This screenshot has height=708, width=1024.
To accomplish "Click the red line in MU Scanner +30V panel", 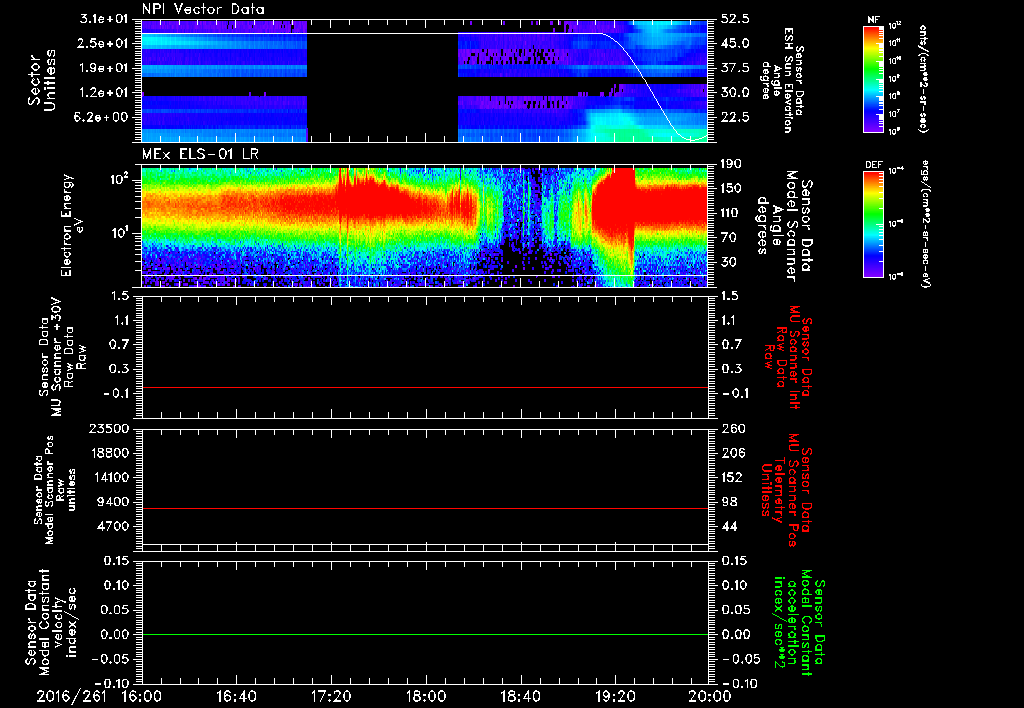I will point(424,387).
